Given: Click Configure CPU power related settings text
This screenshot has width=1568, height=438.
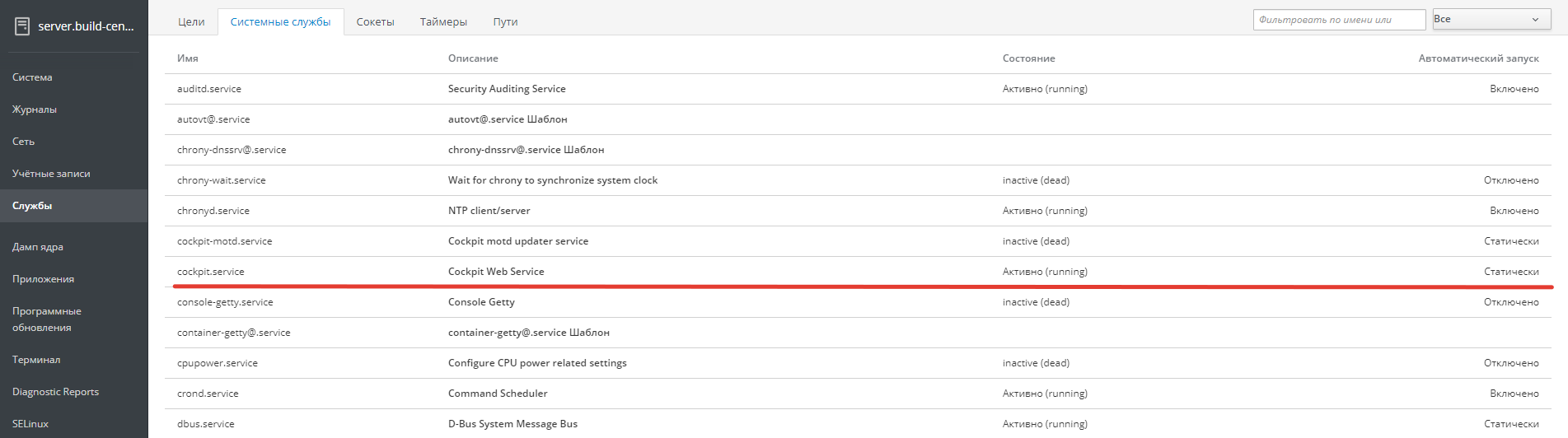Looking at the screenshot, I should (537, 363).
